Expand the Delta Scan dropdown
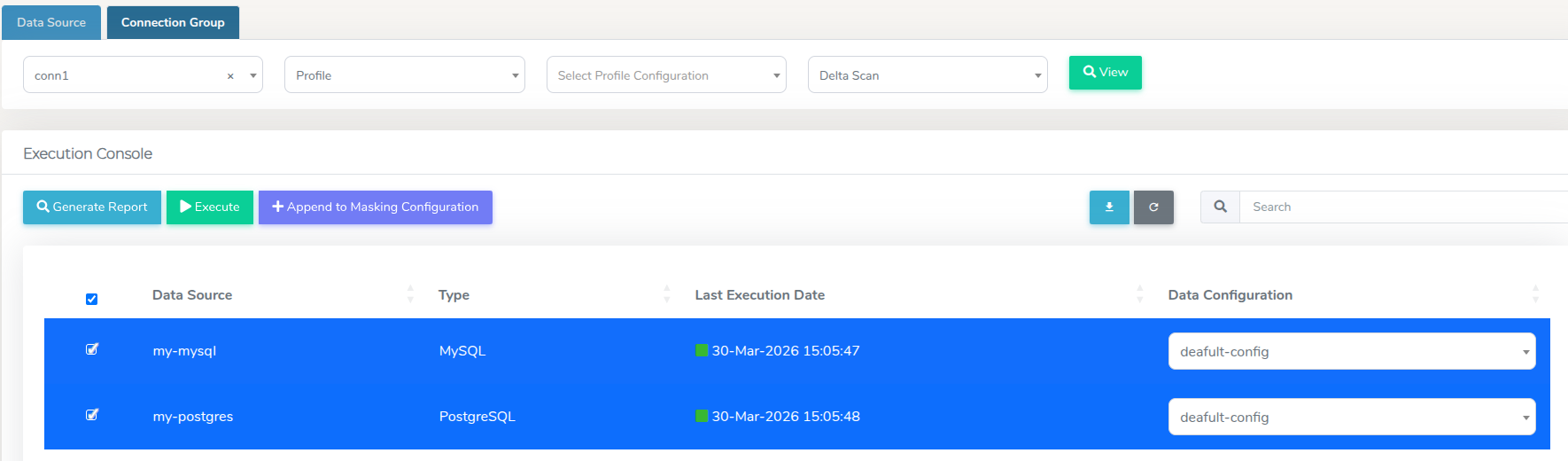The image size is (1568, 461). 928,75
